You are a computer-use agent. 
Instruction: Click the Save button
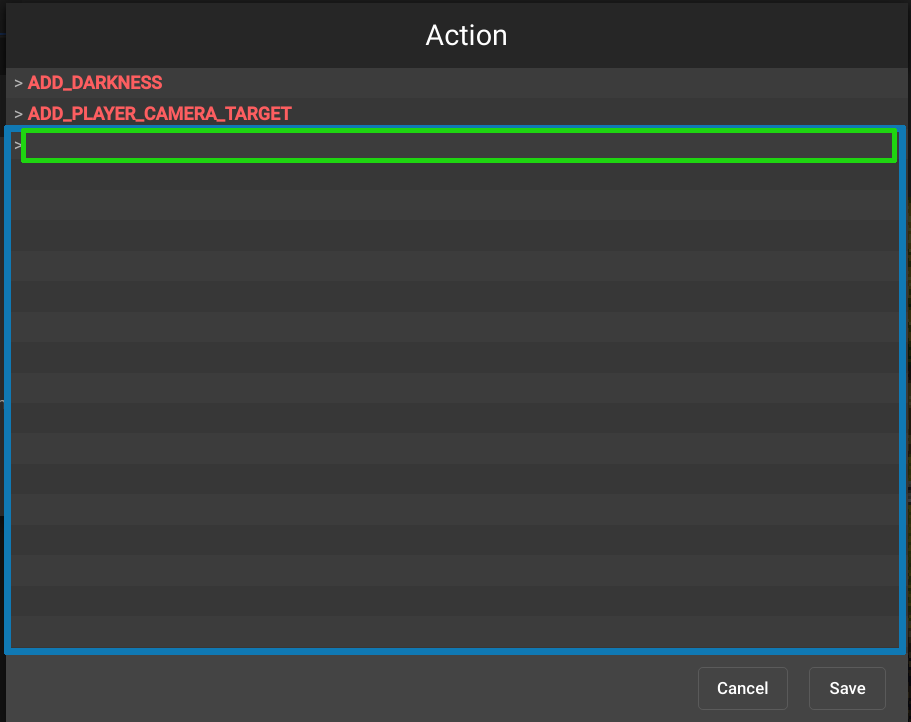tap(847, 688)
